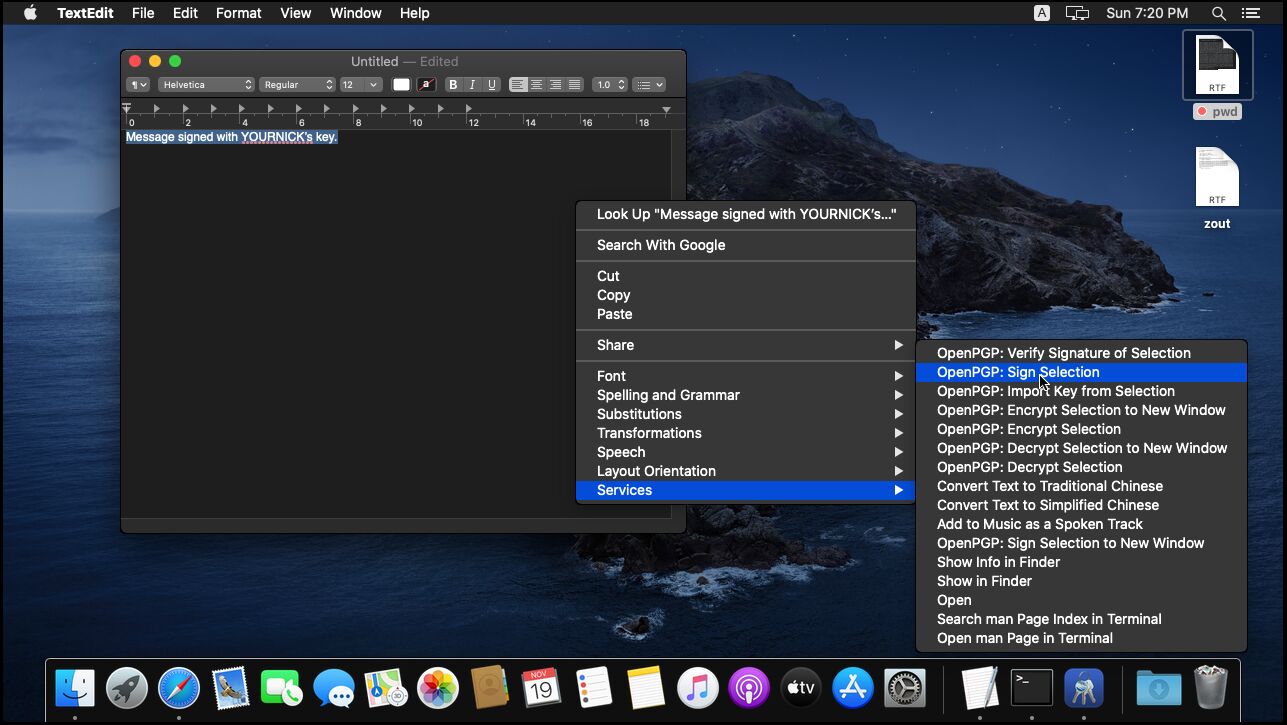Open System Preferences in the Dock
1287x725 pixels.
point(905,688)
